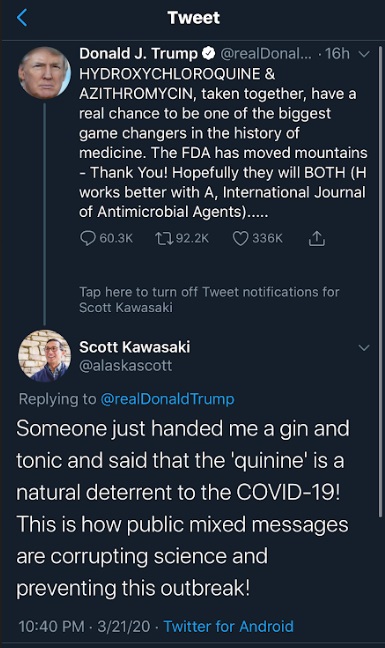Expand the chevron menu on Scott Kawasaki's tweet
The width and height of the screenshot is (385, 648).
(x=364, y=348)
